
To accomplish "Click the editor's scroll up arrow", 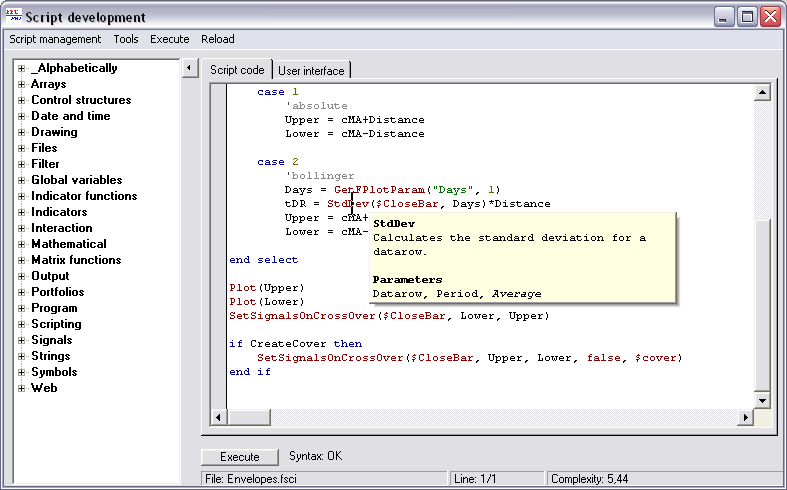I will [x=761, y=93].
